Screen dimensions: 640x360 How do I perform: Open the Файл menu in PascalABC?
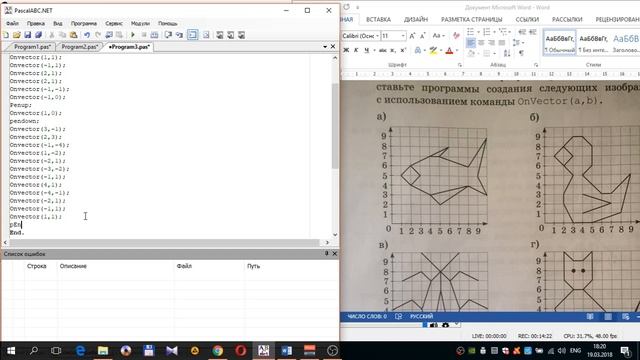point(12,23)
